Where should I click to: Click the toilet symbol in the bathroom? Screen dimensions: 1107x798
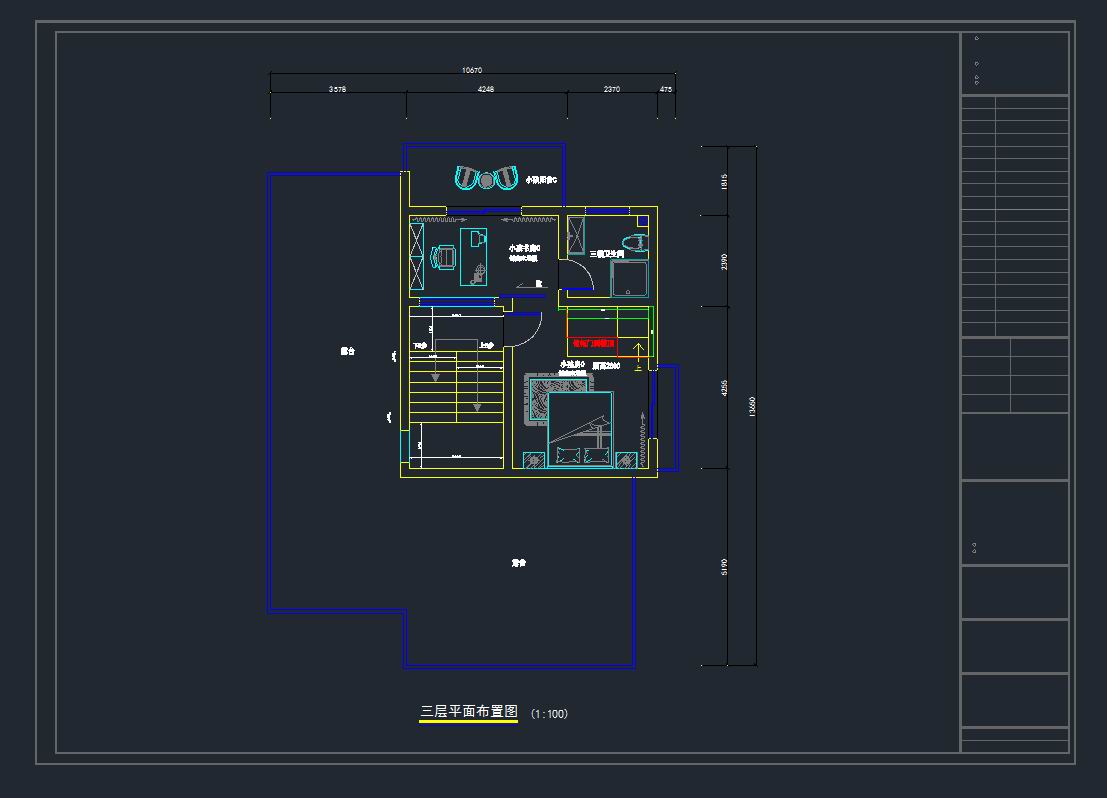click(x=633, y=241)
